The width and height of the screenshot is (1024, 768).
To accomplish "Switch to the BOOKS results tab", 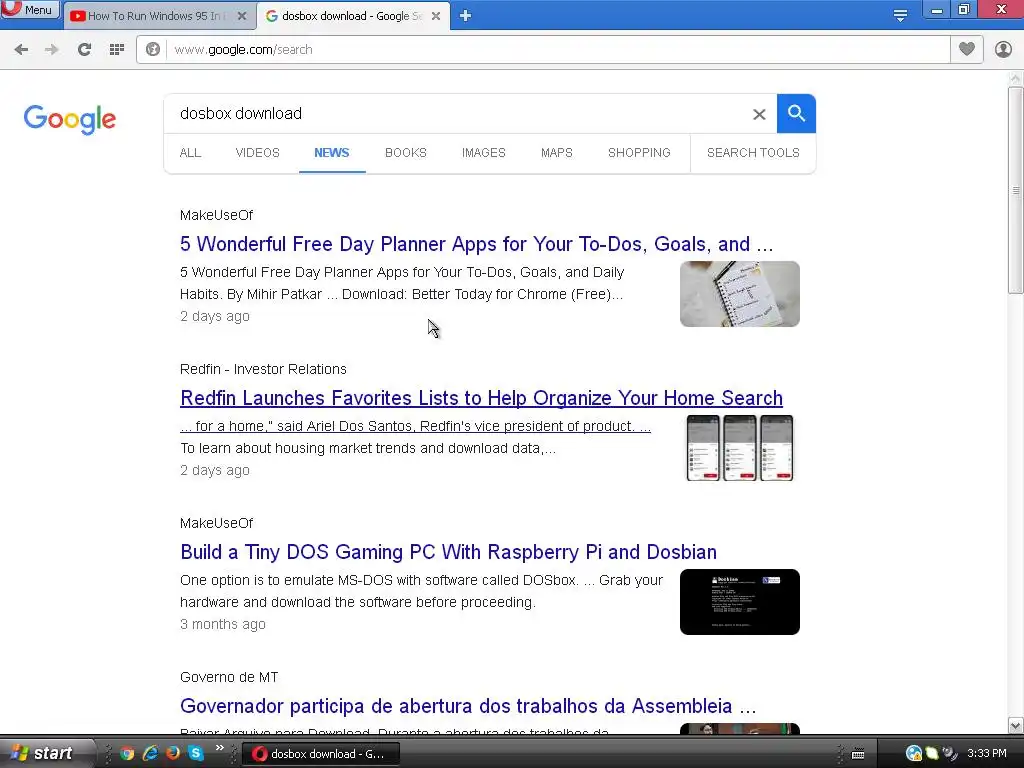I will pyautogui.click(x=406, y=153).
